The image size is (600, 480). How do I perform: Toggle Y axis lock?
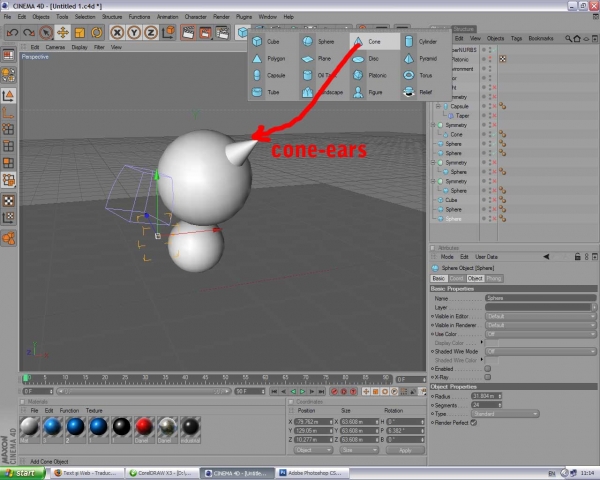click(134, 33)
